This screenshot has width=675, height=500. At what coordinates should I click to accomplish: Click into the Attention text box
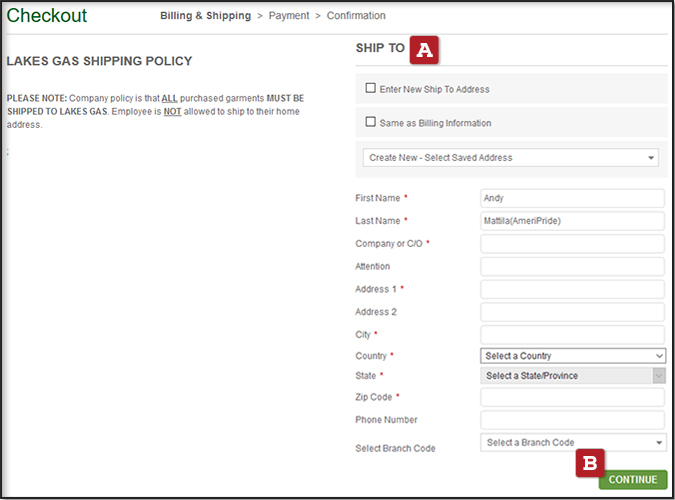(572, 267)
